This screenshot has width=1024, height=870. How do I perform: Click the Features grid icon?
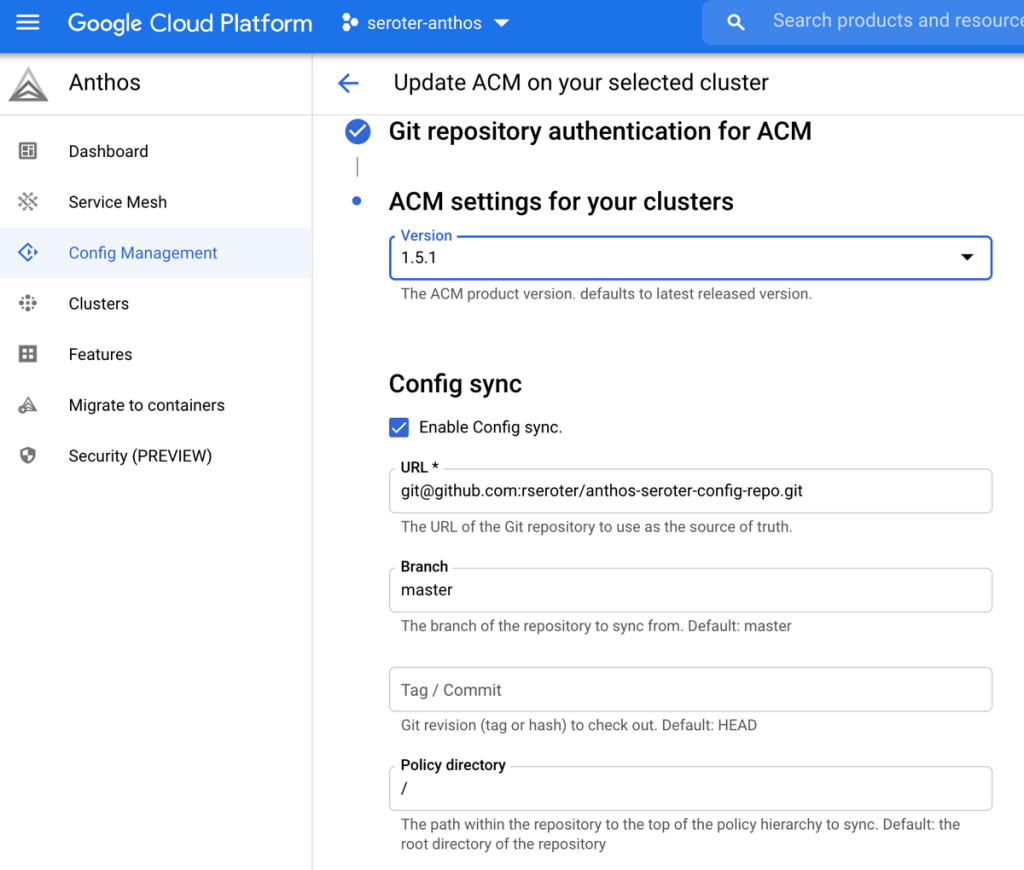click(28, 354)
